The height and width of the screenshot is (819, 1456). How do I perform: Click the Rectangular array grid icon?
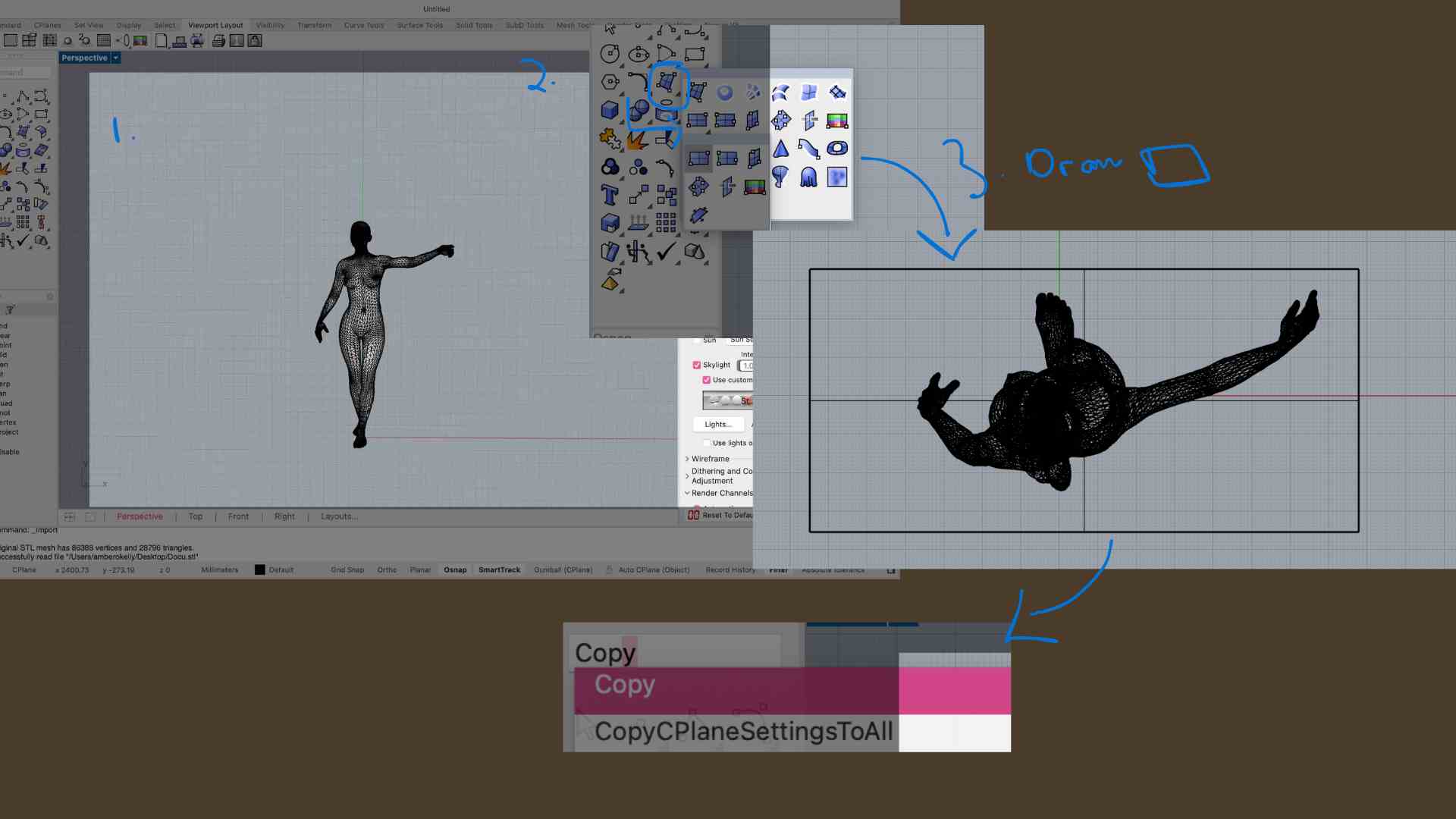[x=666, y=222]
